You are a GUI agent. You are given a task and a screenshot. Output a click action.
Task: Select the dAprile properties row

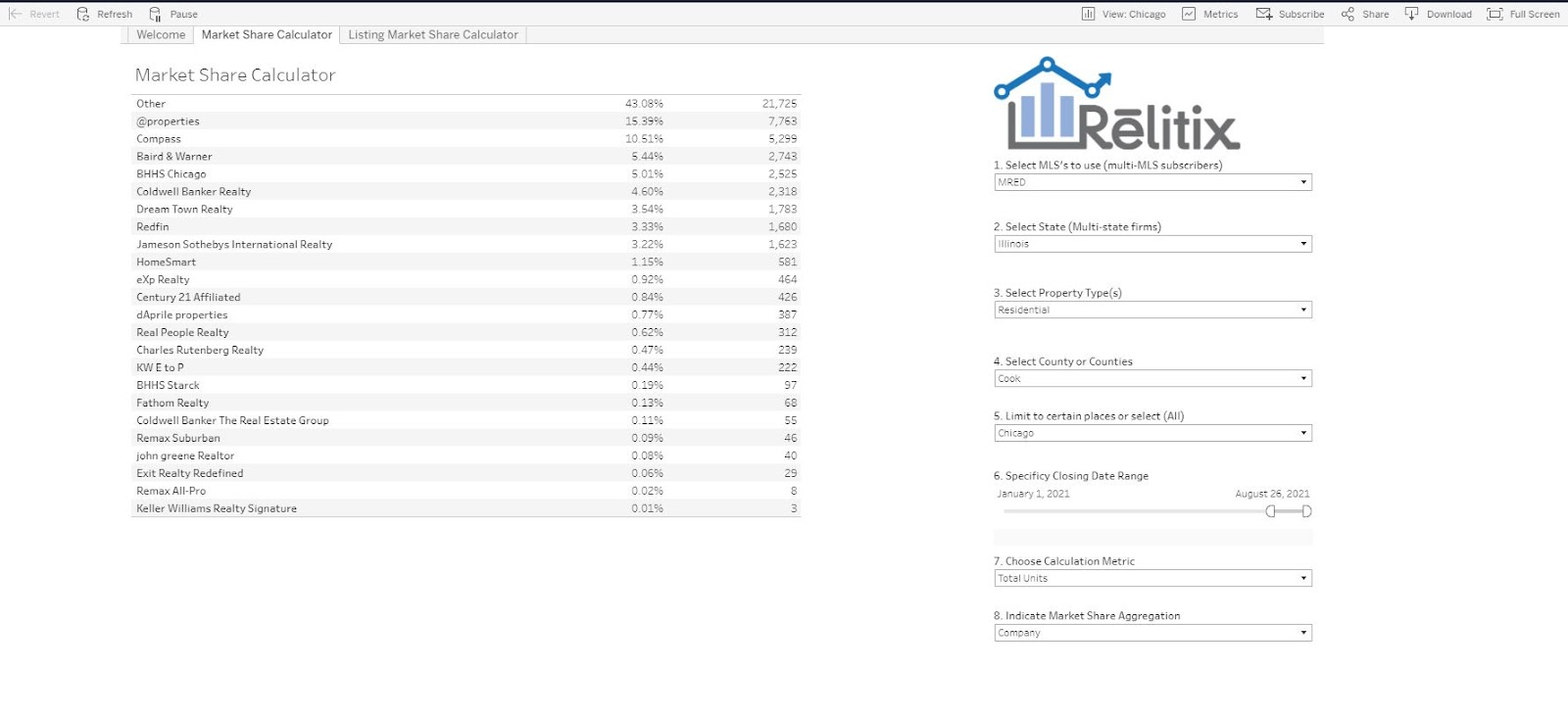[466, 315]
